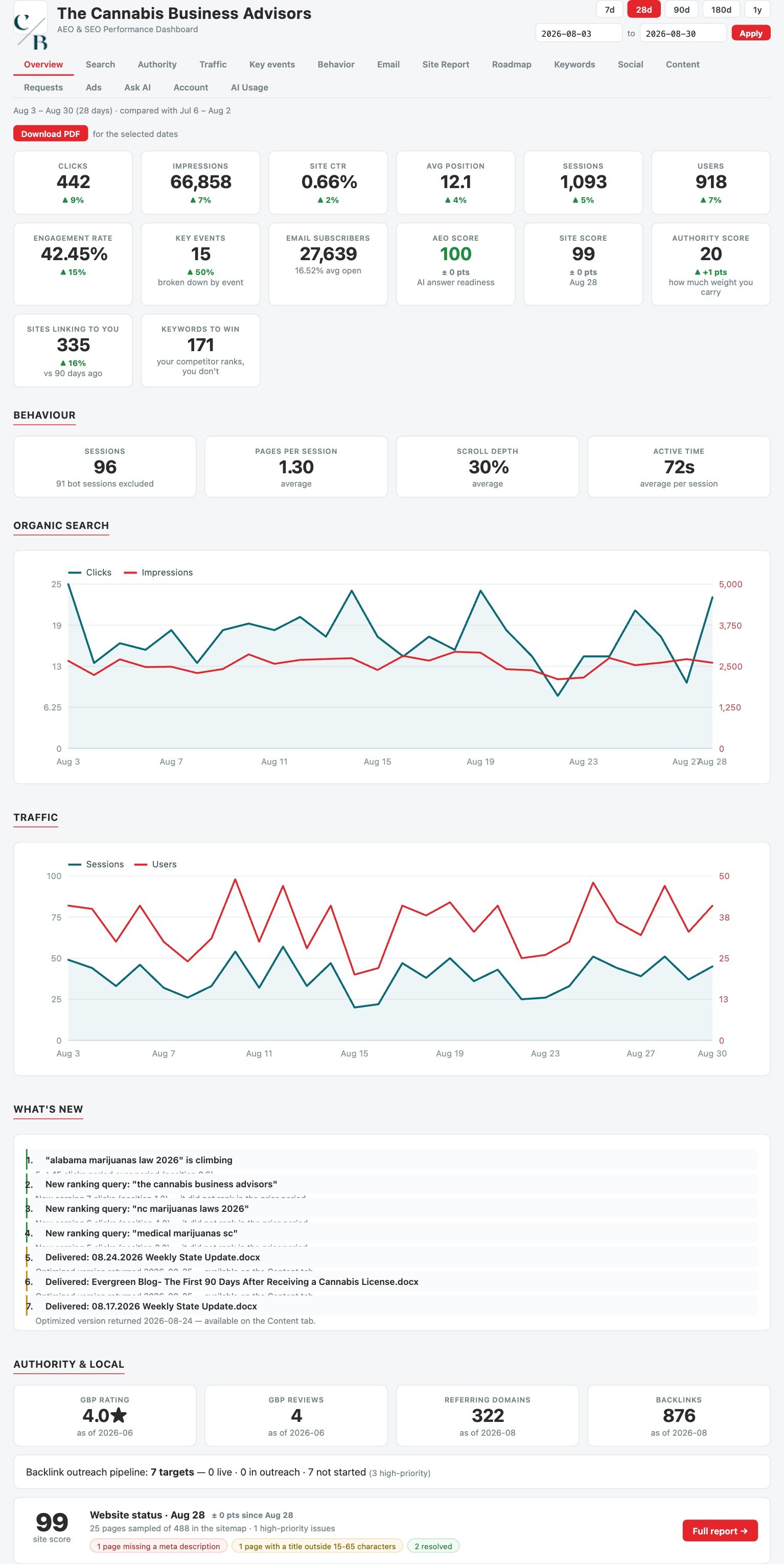
Task: Click the Active Time 72s card
Action: [678, 467]
